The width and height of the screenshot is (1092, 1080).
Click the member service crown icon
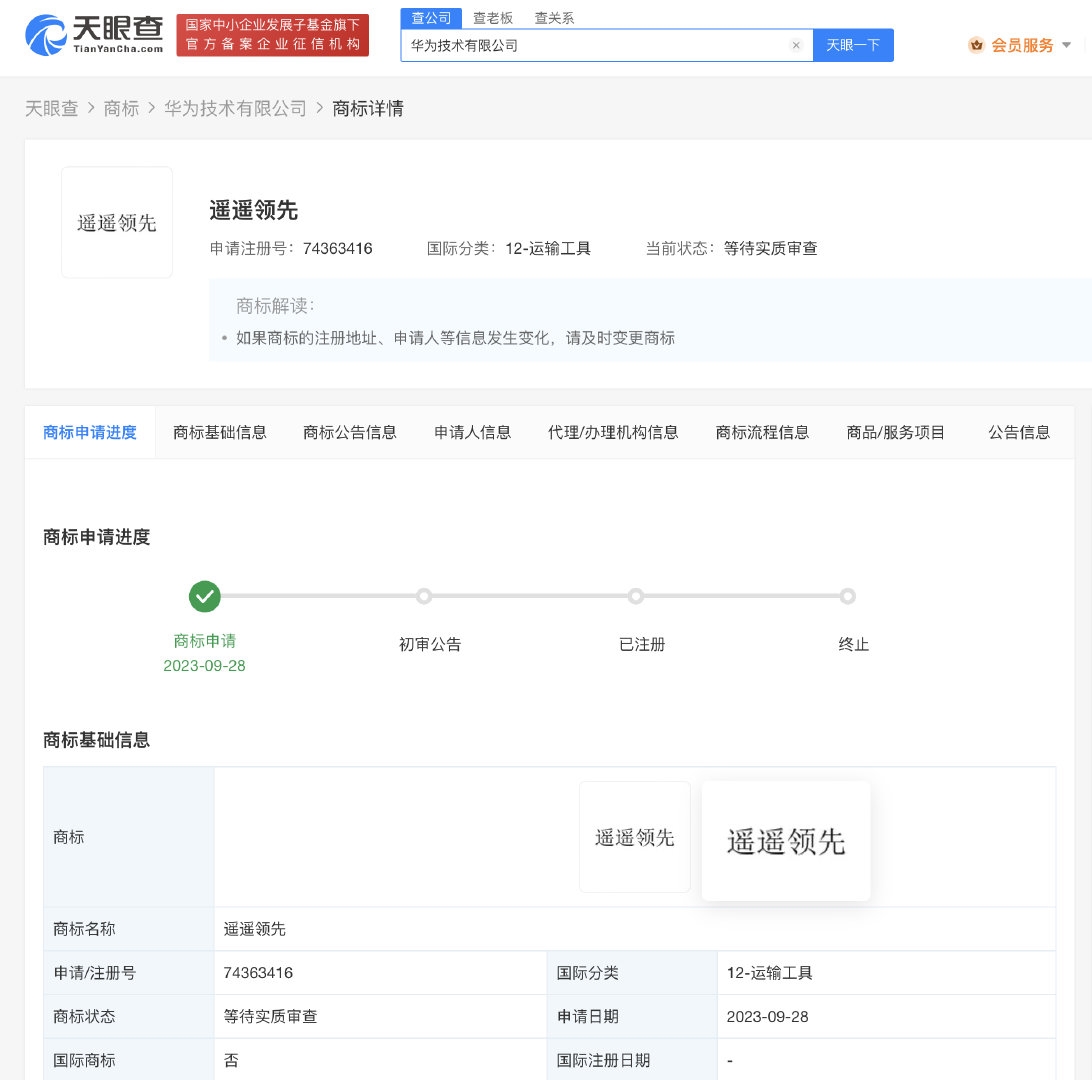click(x=976, y=45)
